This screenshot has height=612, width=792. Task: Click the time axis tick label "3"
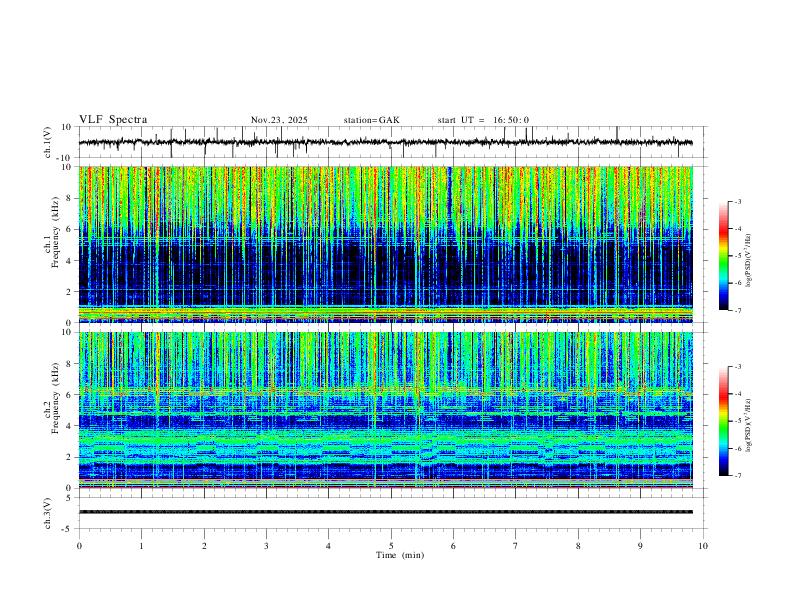(266, 546)
